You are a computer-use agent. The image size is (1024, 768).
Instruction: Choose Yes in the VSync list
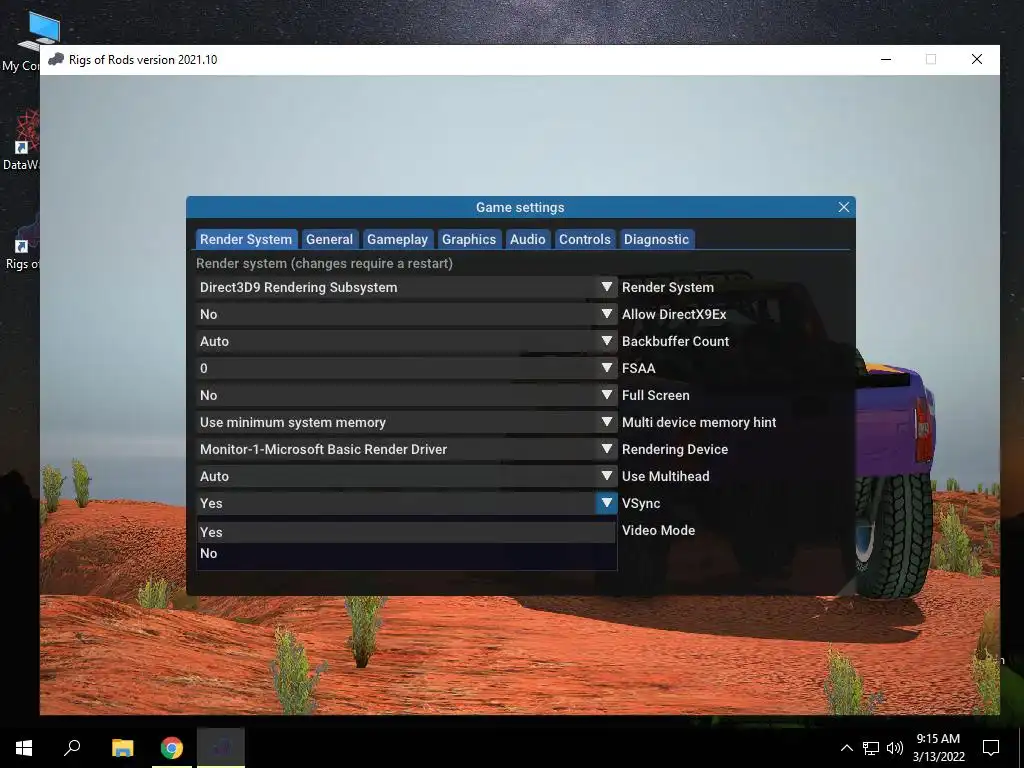click(x=406, y=532)
